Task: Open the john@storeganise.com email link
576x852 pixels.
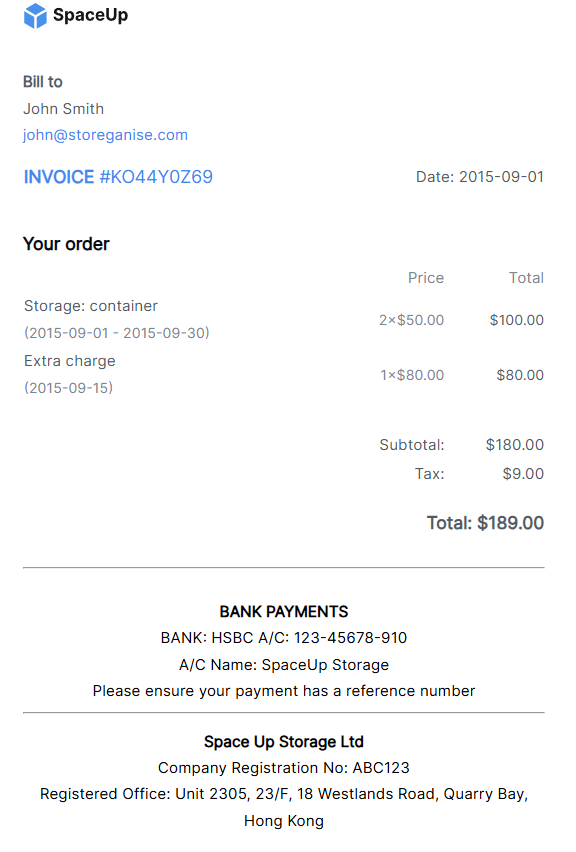Action: (105, 135)
